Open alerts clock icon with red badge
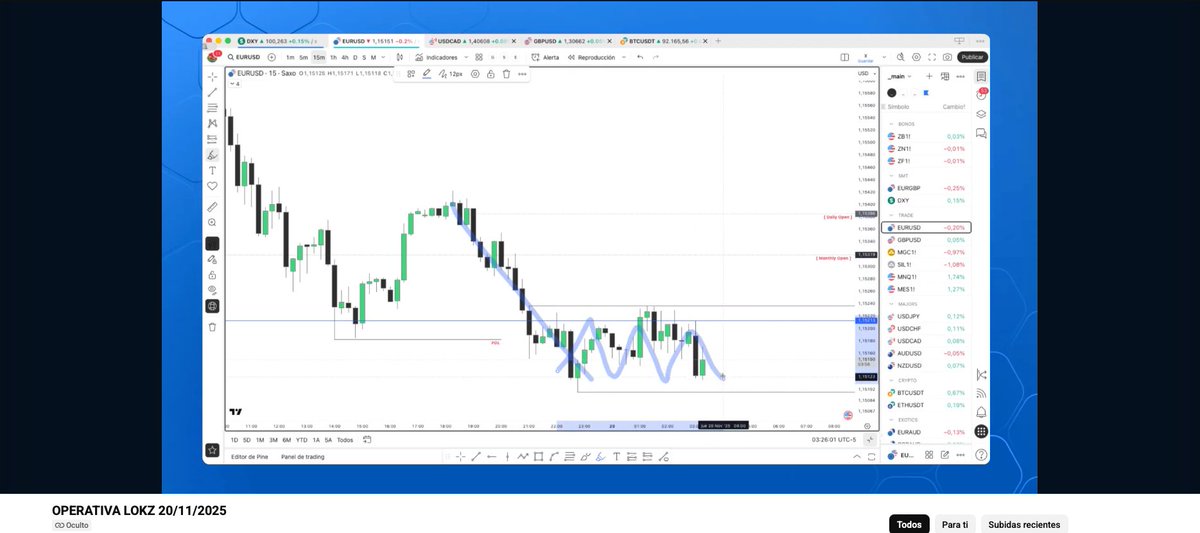Screen dimensions: 1200x533 point(981,95)
